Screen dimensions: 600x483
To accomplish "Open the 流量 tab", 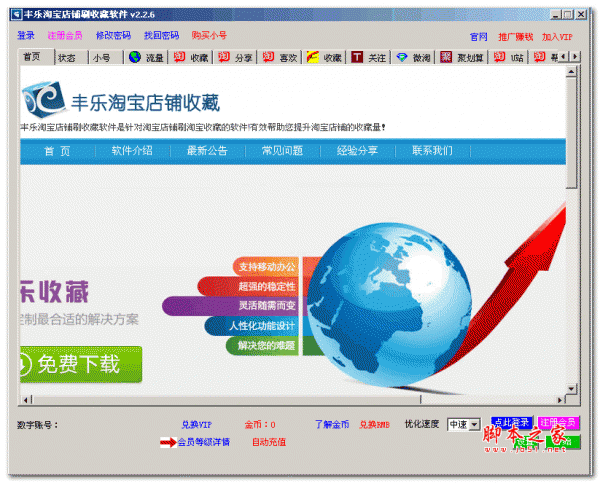I will [147, 58].
